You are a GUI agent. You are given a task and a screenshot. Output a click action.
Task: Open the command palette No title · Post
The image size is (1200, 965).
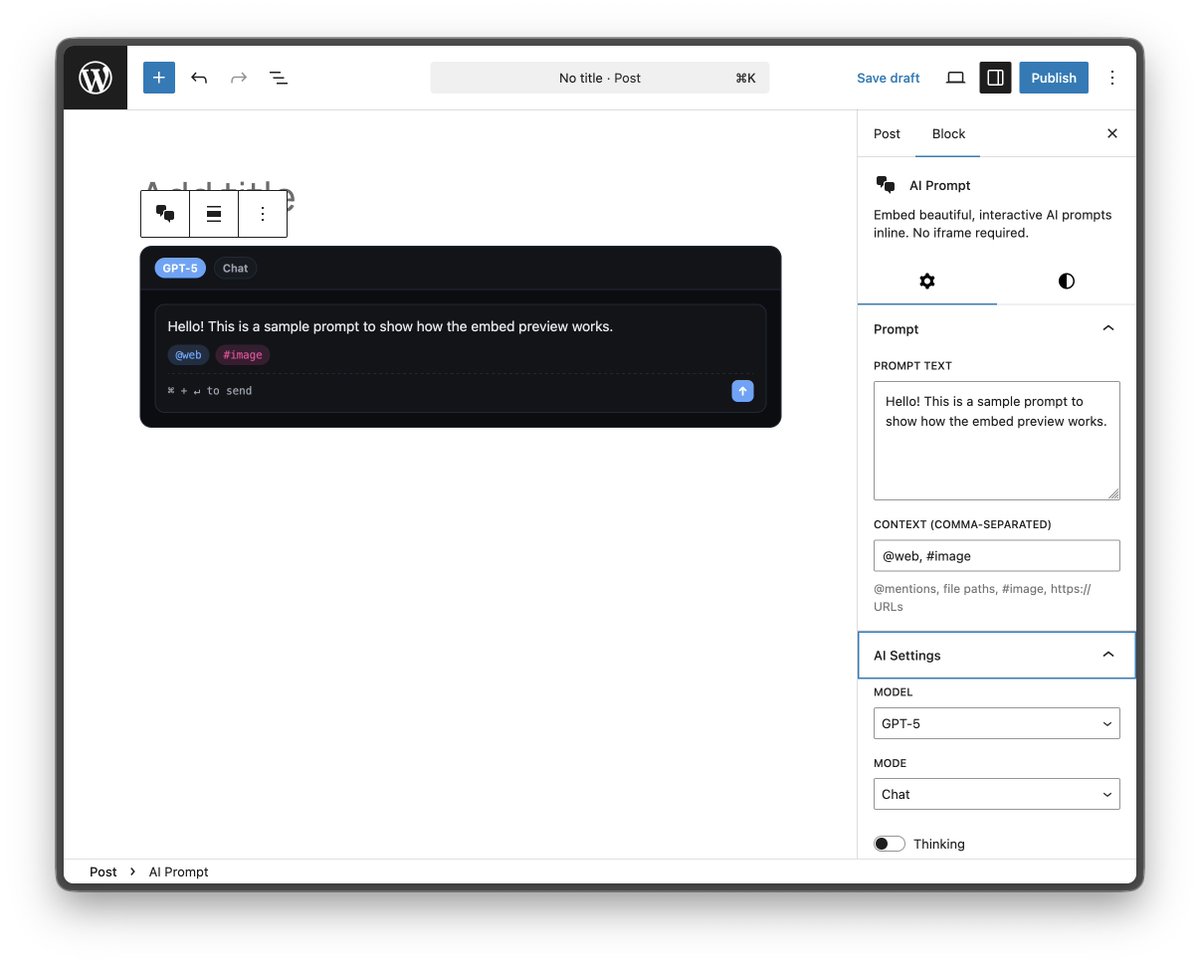click(600, 78)
